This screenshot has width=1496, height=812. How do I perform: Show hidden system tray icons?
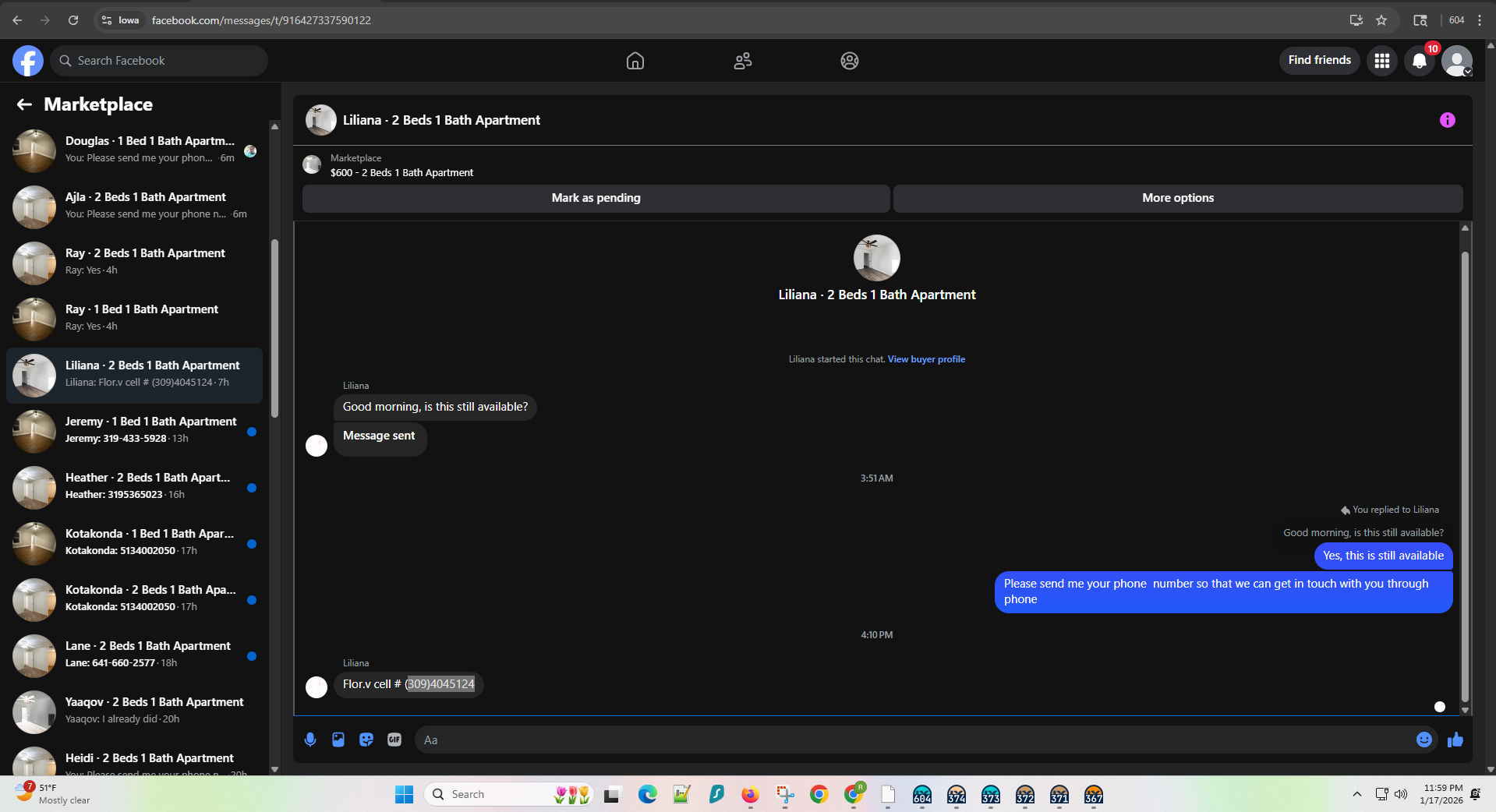[x=1357, y=794]
